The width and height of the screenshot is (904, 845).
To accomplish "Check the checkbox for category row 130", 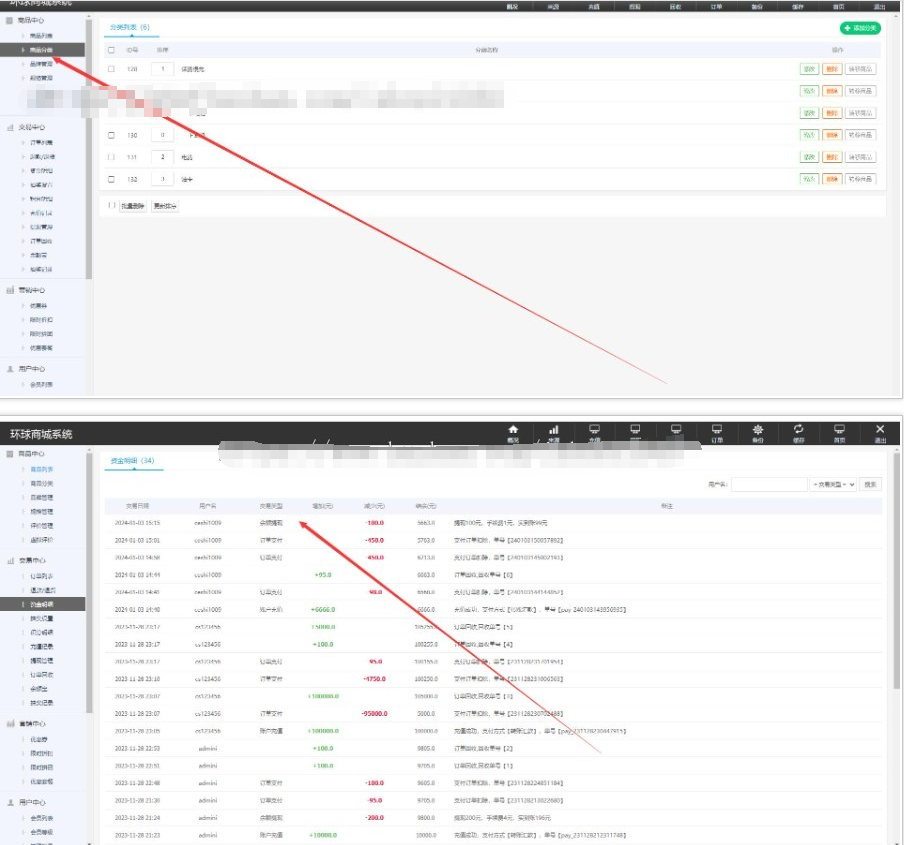I will pyautogui.click(x=111, y=135).
